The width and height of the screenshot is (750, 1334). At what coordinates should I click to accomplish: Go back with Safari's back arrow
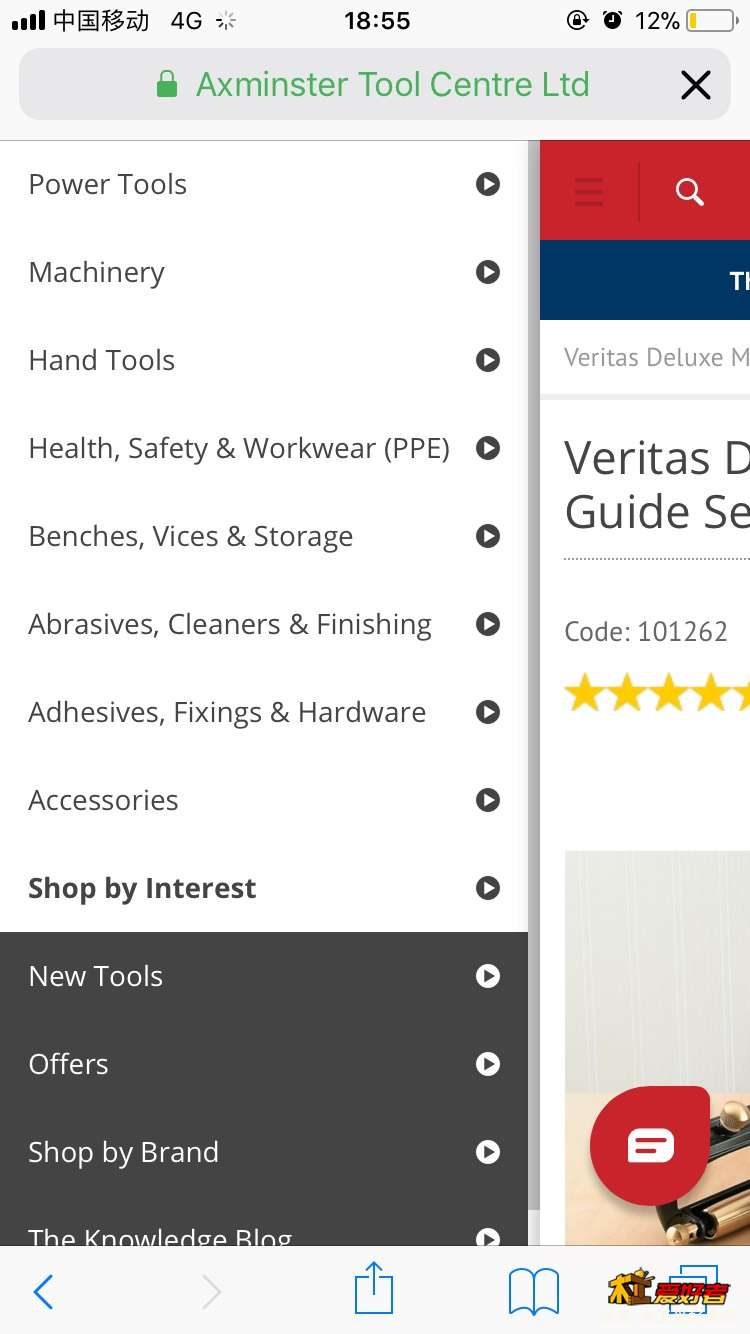point(43,1292)
